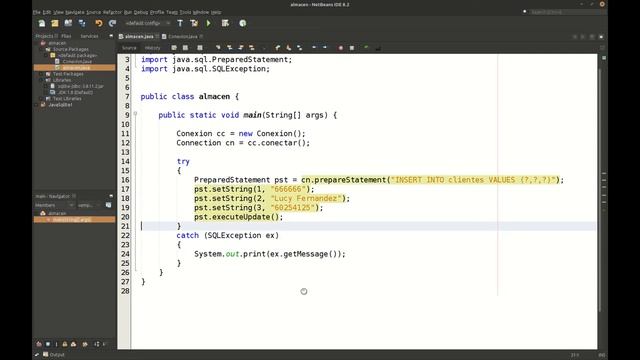Screen dimensions: 640x360
Task: Collapse the Libraries node
Action: 41,80
